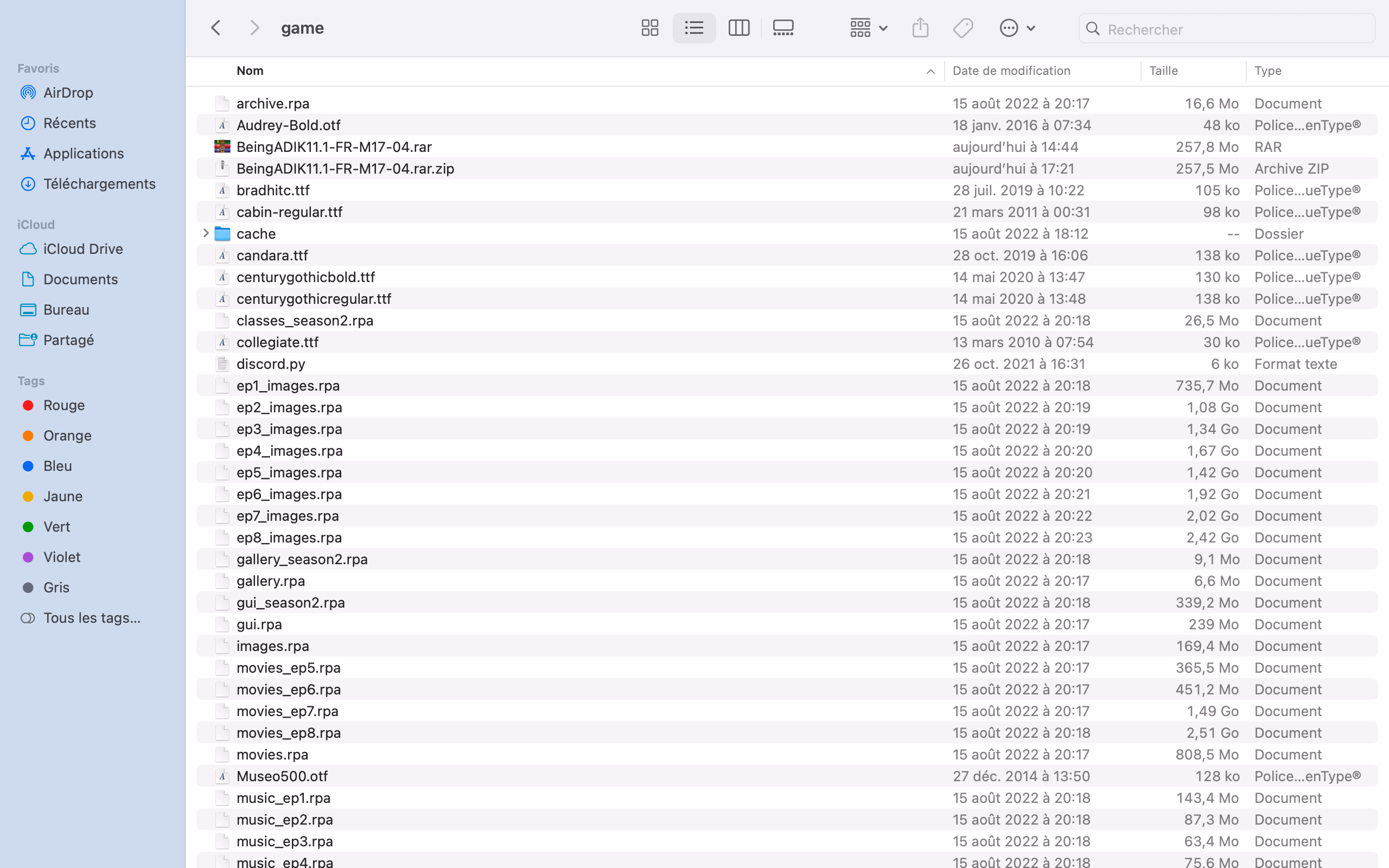Sort by Date de modification column
1389x868 pixels.
pos(1011,71)
